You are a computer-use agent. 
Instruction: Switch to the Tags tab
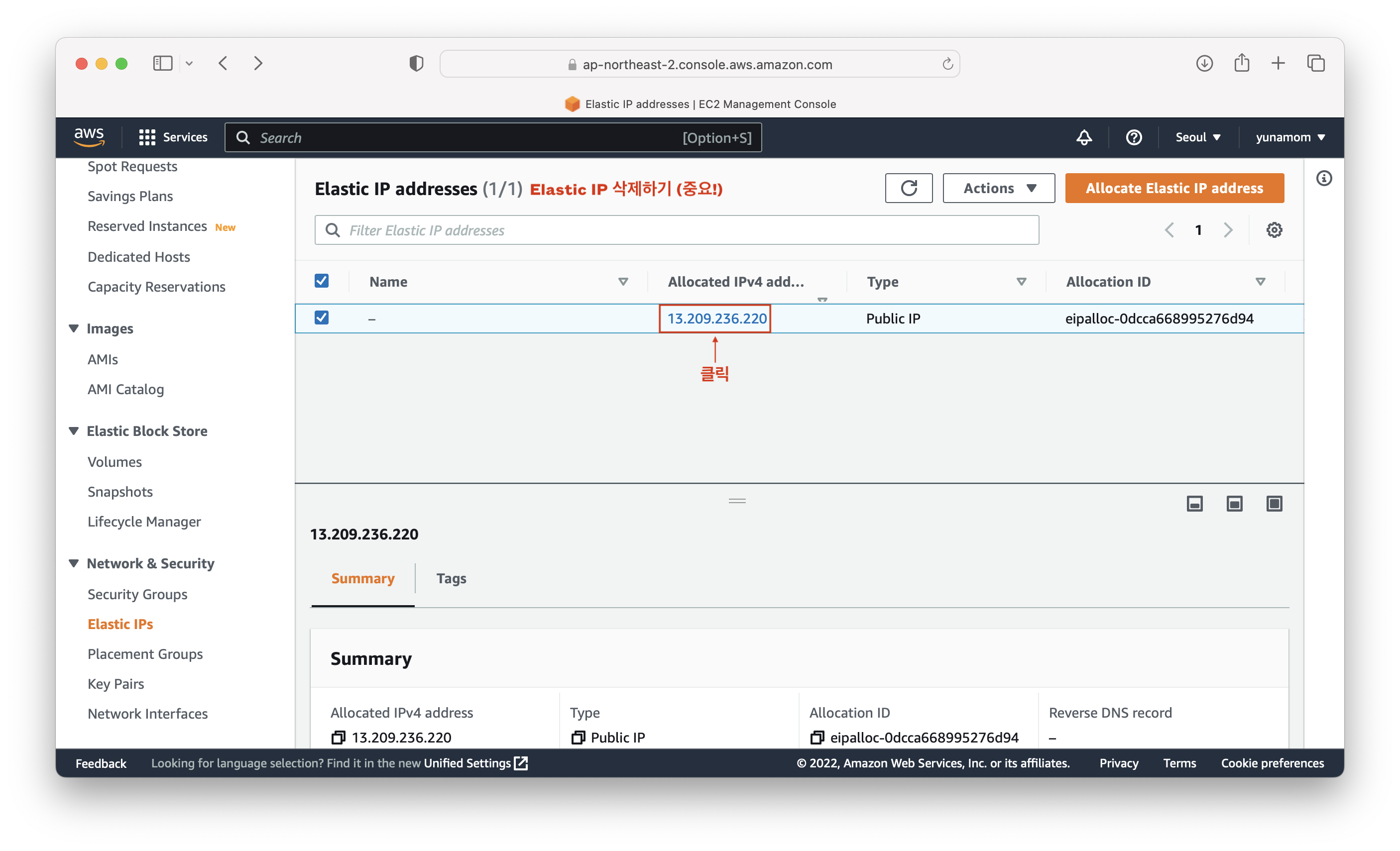pos(451,578)
